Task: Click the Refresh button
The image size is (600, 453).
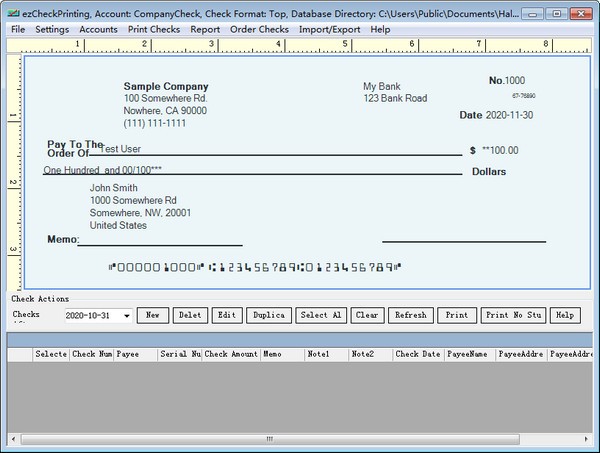Action: [411, 315]
